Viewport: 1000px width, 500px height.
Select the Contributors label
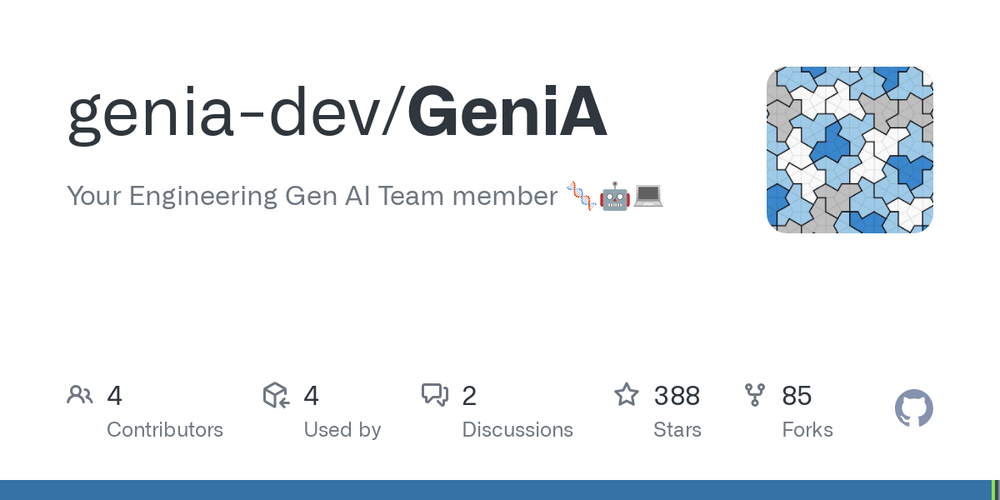(x=165, y=430)
